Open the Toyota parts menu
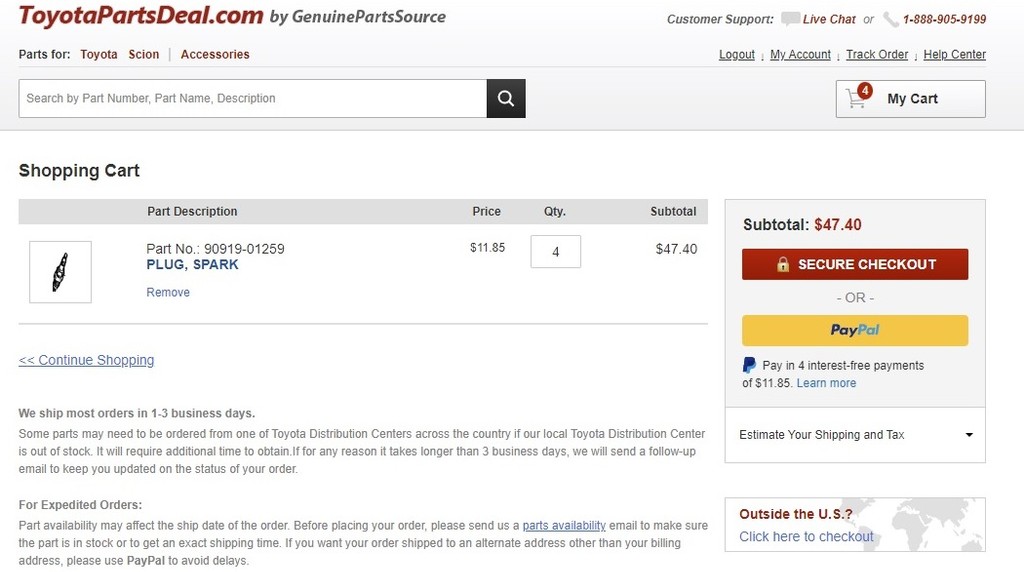 pyautogui.click(x=99, y=54)
